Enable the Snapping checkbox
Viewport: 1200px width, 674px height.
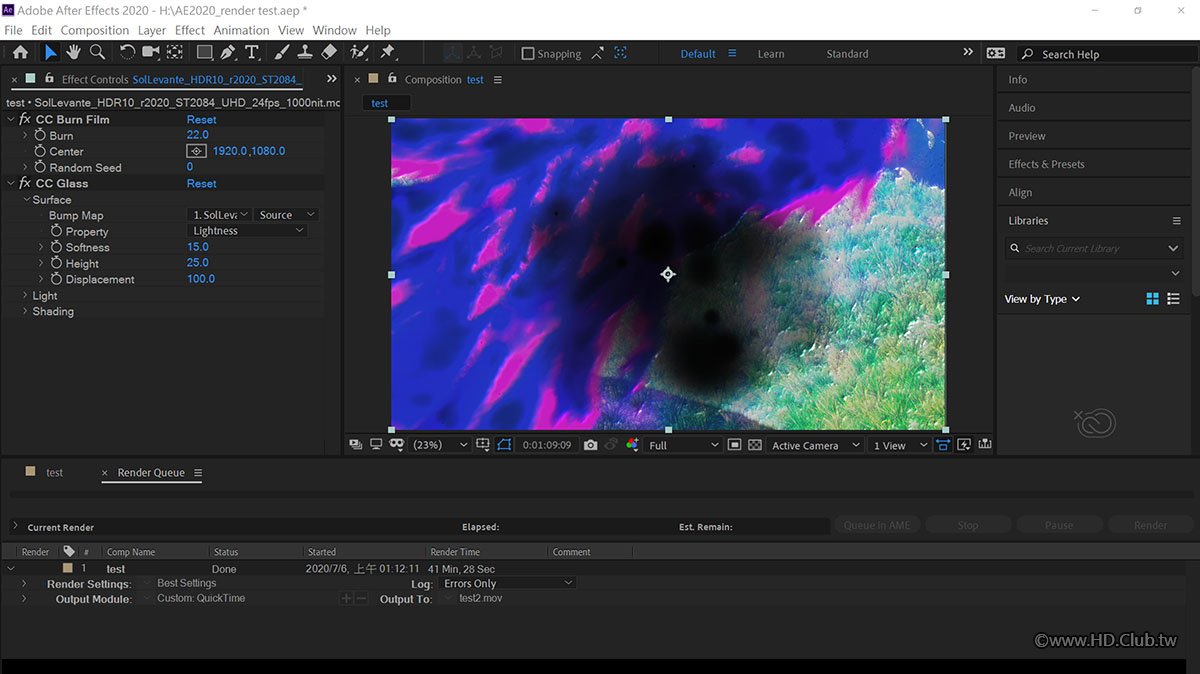coord(528,54)
